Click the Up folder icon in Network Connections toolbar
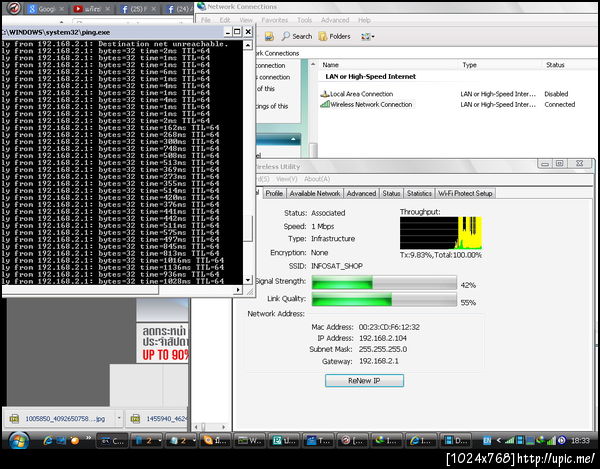This screenshot has width=600, height=469. (269, 36)
